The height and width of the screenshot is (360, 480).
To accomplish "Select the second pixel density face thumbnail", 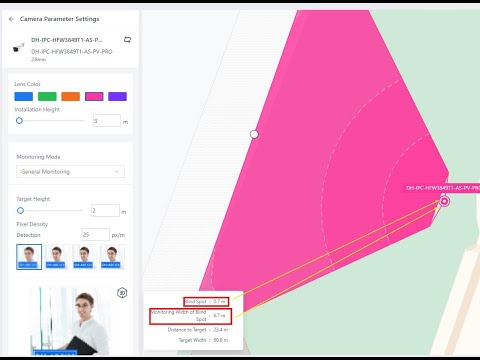I will click(x=56, y=257).
